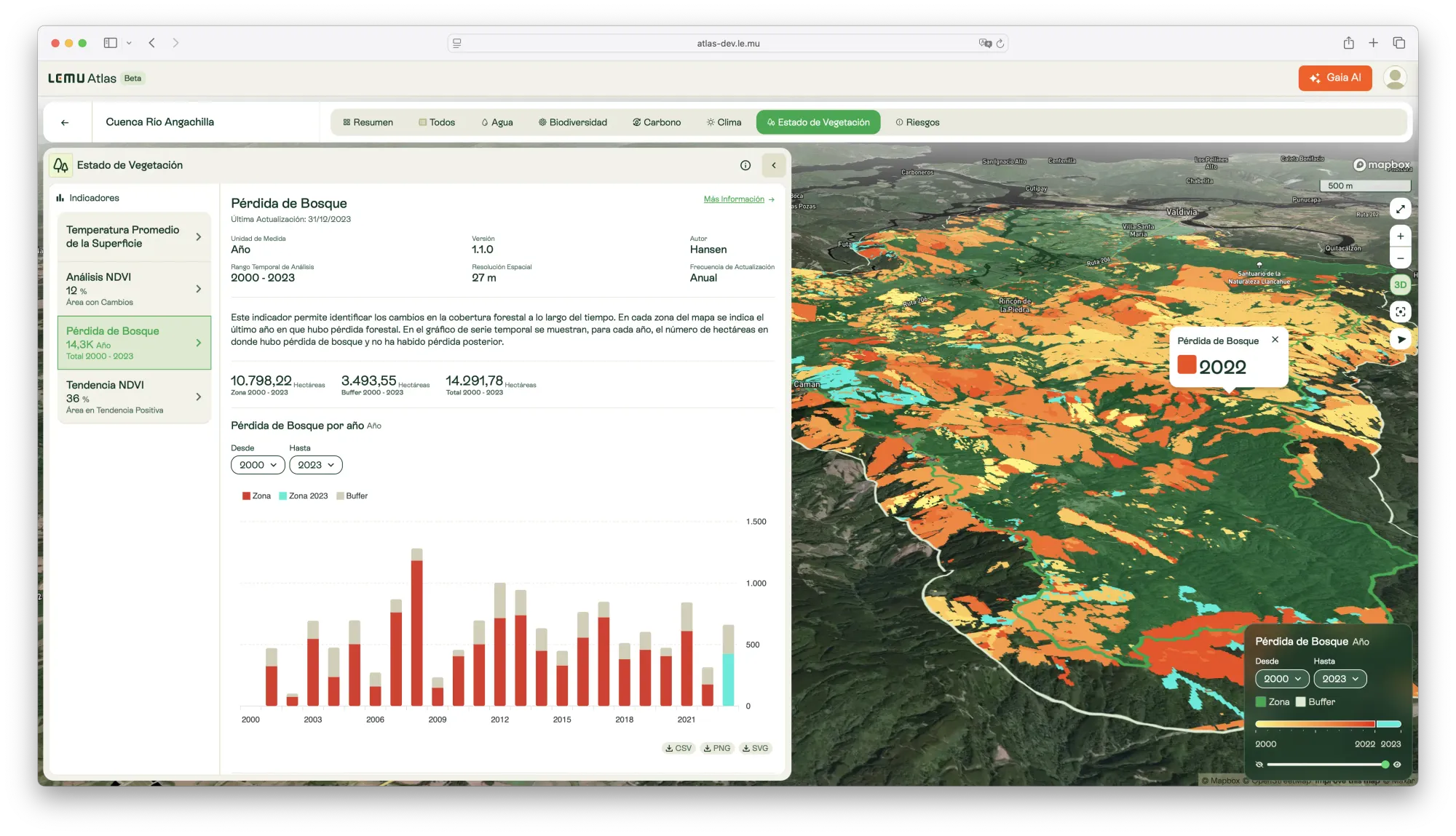Click the SVG export icon
This screenshot has width=1456, height=836.
(x=755, y=747)
